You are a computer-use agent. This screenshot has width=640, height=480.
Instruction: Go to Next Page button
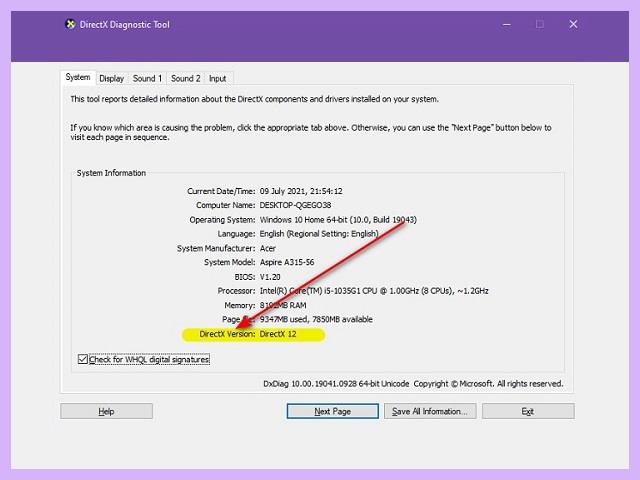(333, 411)
